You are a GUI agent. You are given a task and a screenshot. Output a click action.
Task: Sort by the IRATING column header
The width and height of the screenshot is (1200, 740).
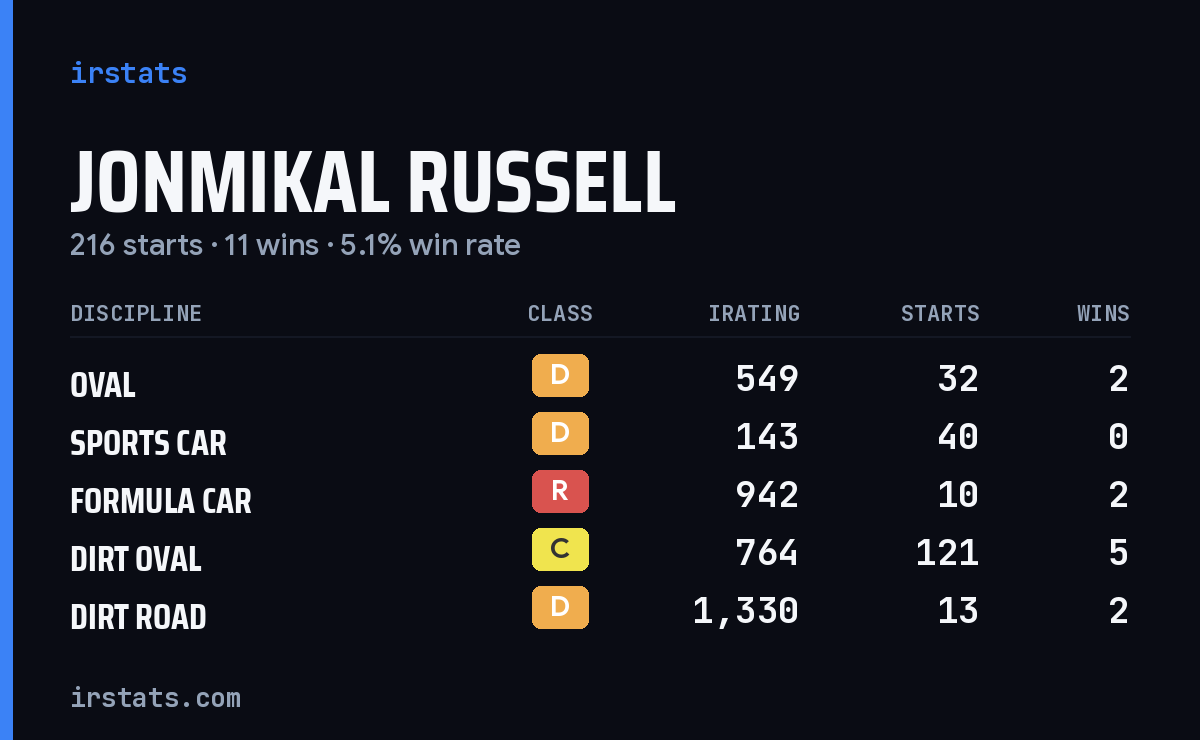click(754, 314)
